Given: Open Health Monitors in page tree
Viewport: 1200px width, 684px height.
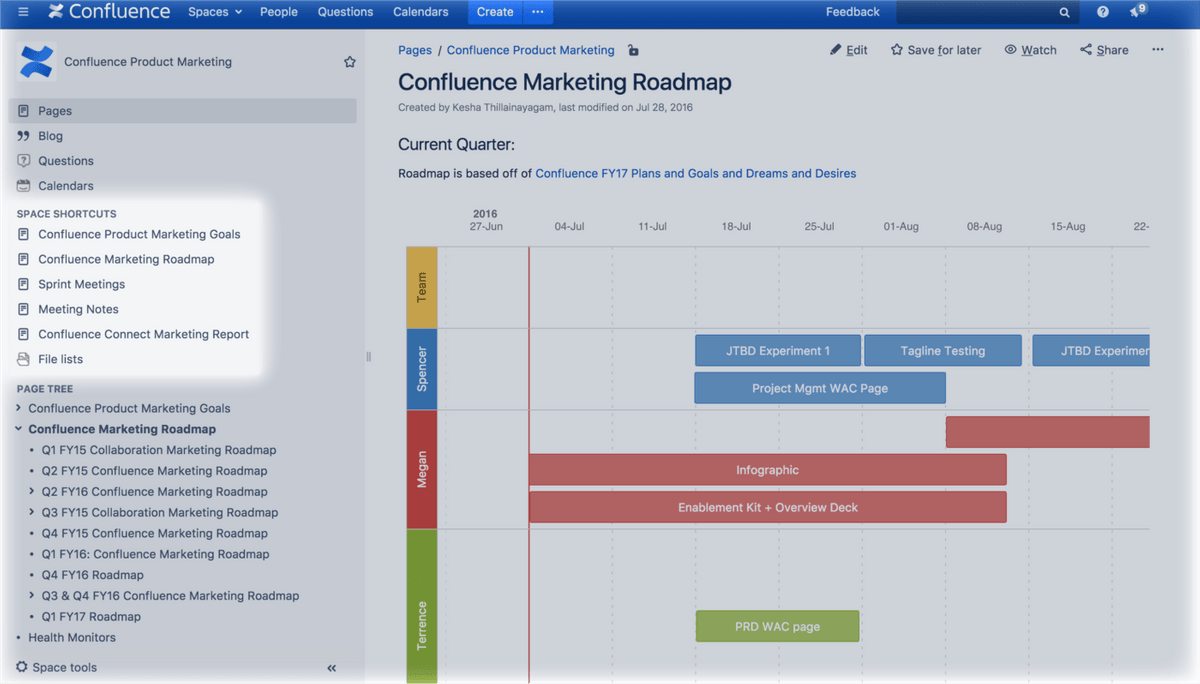Looking at the screenshot, I should pyautogui.click(x=72, y=638).
